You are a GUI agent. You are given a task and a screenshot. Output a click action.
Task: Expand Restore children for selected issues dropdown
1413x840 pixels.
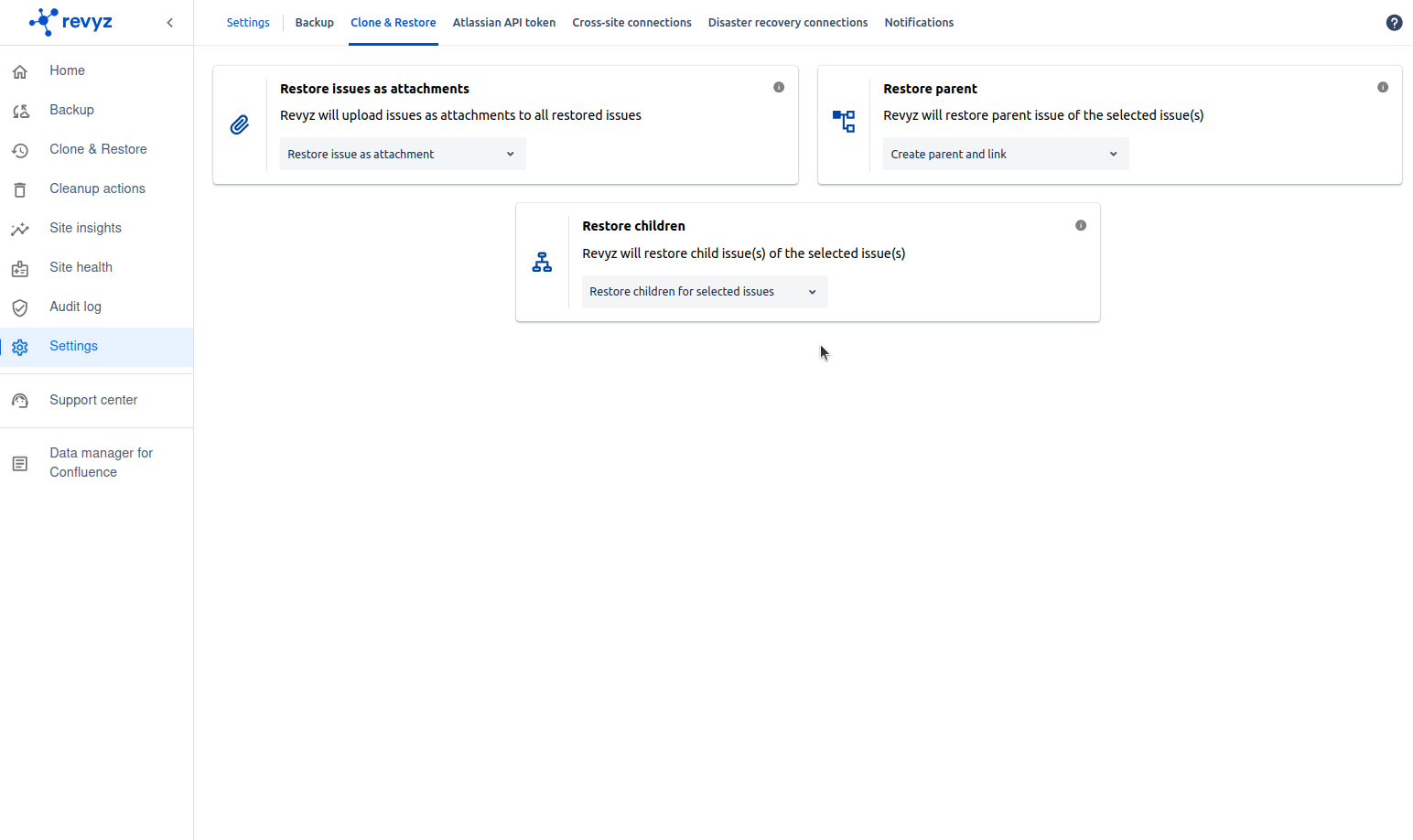[705, 292]
